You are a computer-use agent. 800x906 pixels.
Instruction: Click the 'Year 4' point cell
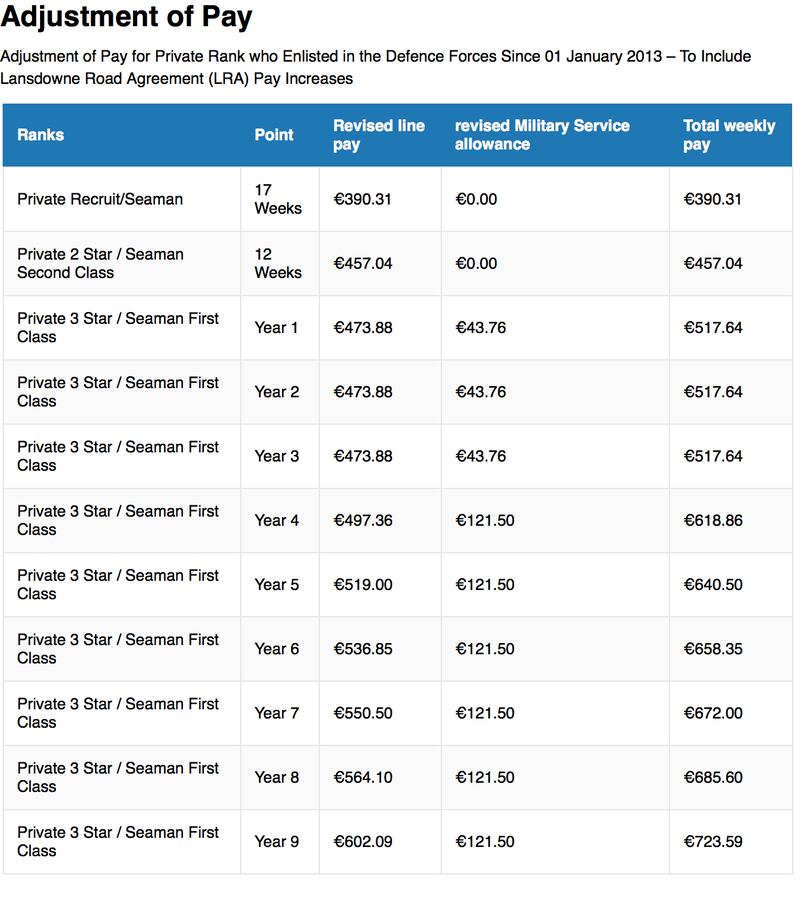[277, 520]
